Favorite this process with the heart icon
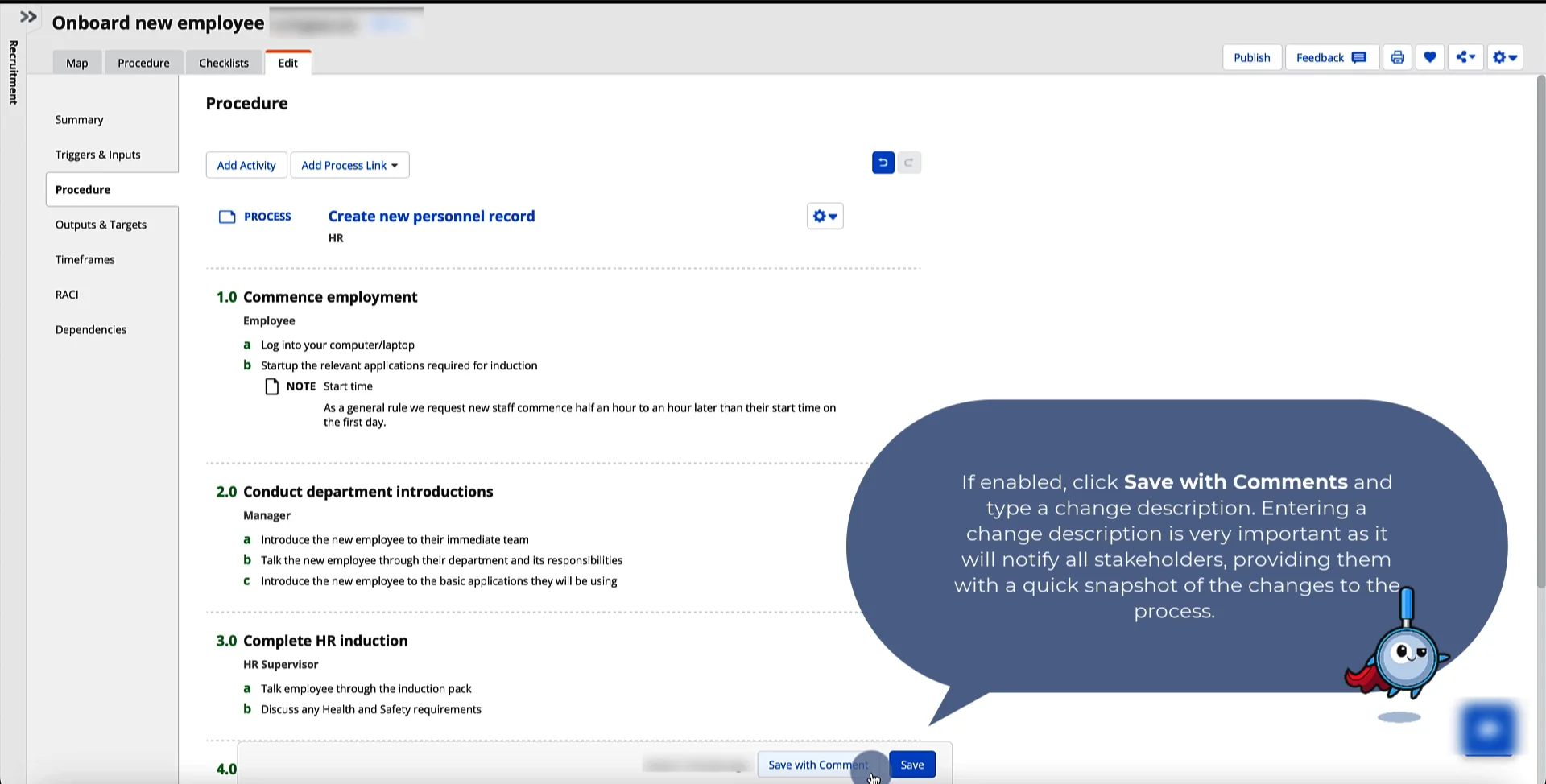Viewport: 1546px width, 784px height. click(x=1430, y=57)
